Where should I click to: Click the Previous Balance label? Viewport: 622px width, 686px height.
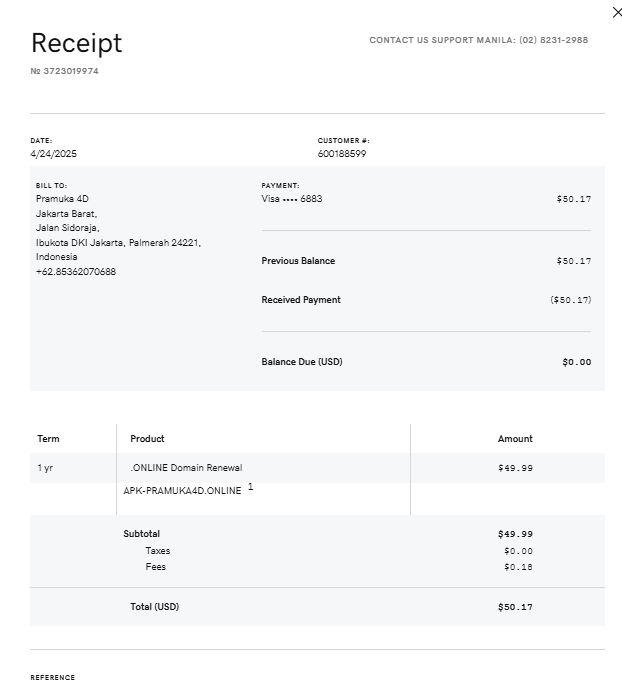[298, 261]
